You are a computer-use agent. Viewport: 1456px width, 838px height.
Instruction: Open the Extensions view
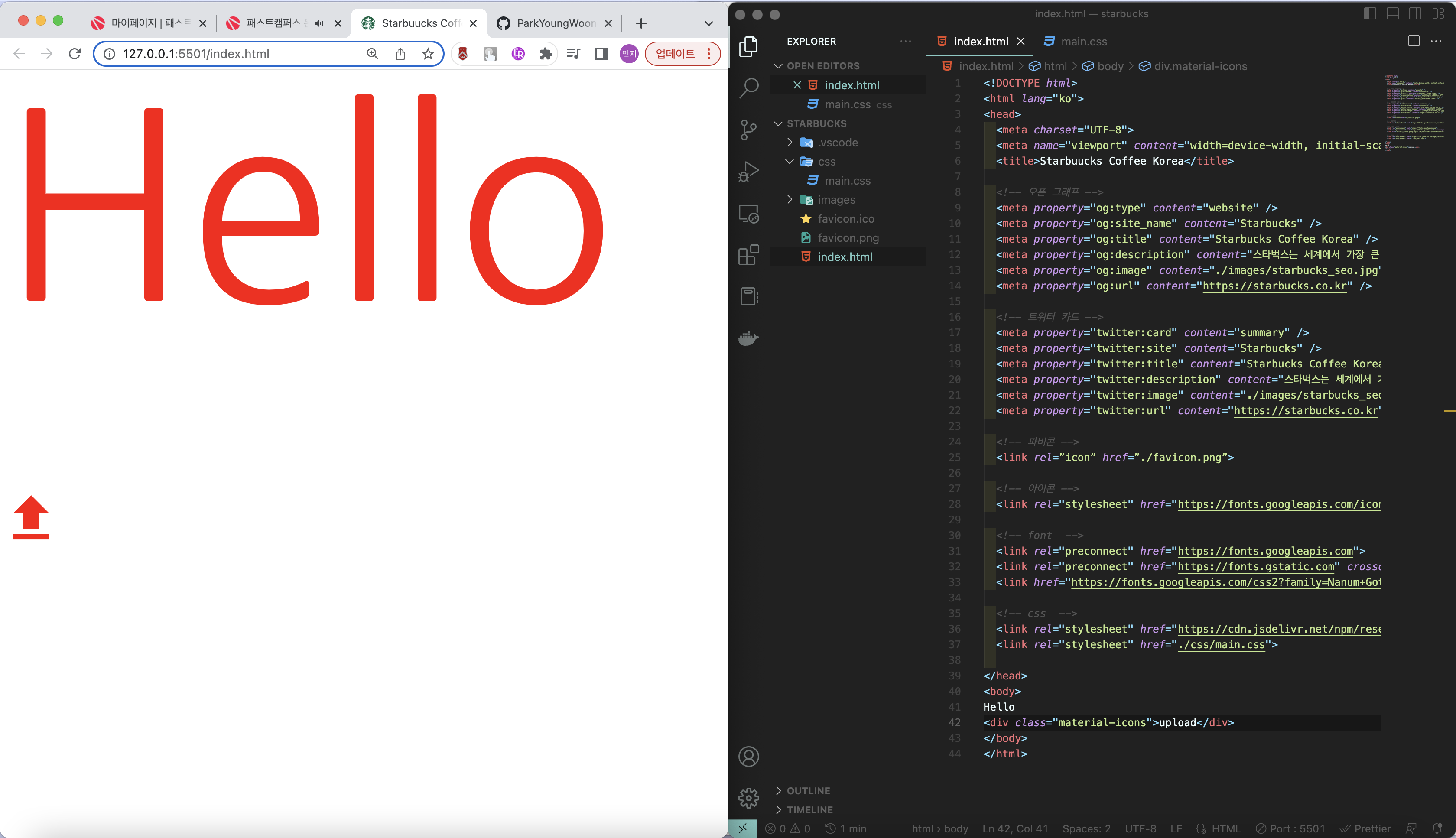point(749,255)
